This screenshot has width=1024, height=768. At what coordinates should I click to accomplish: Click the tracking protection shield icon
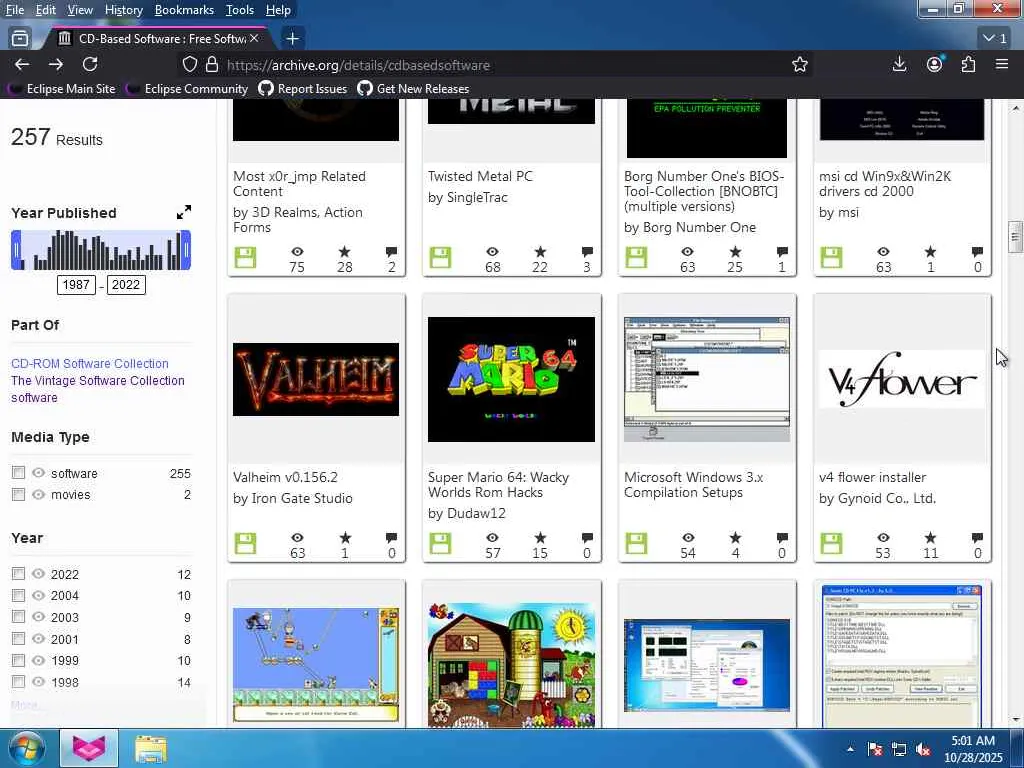pyautogui.click(x=189, y=64)
